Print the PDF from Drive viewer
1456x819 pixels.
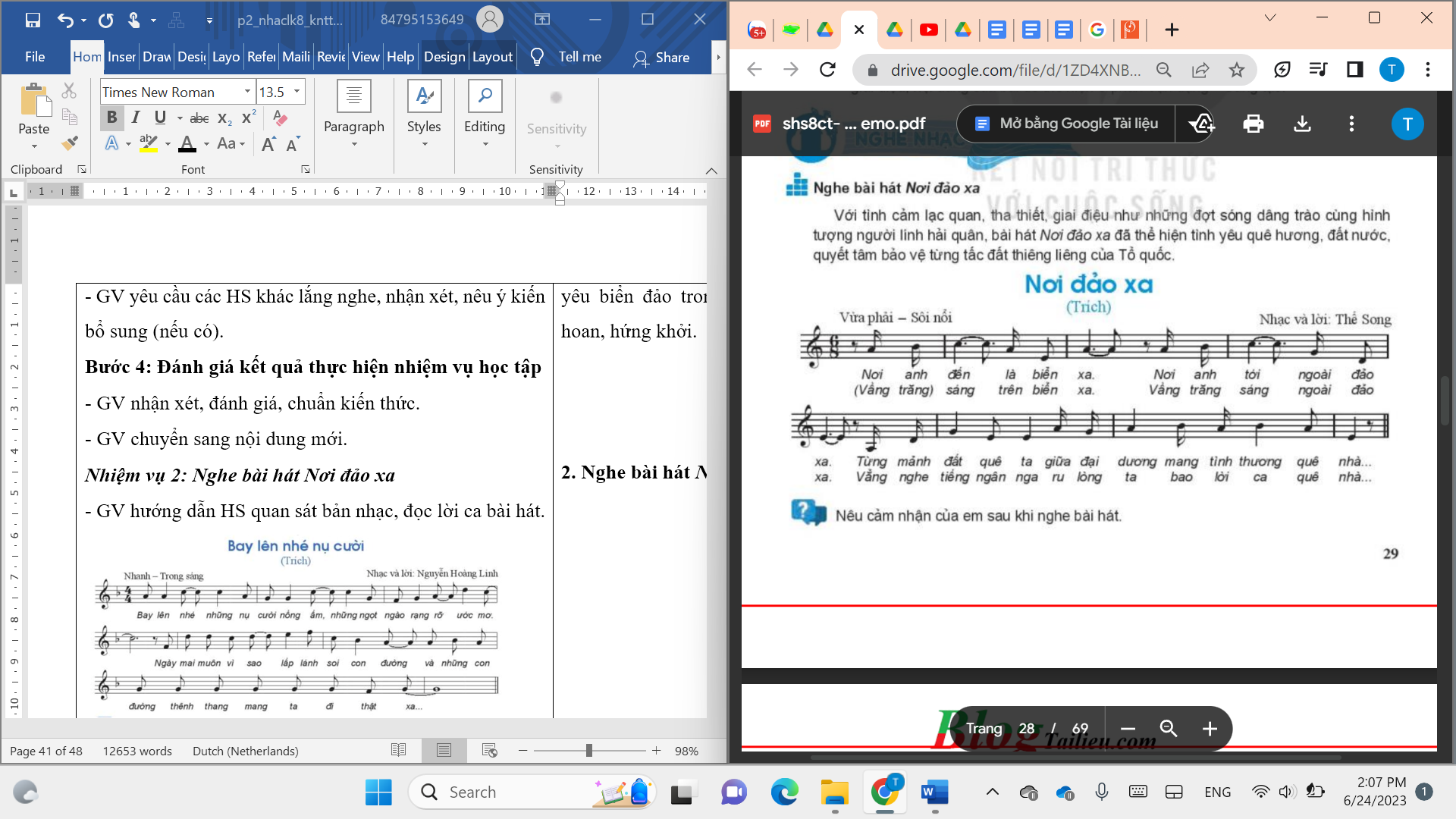coord(1253,124)
